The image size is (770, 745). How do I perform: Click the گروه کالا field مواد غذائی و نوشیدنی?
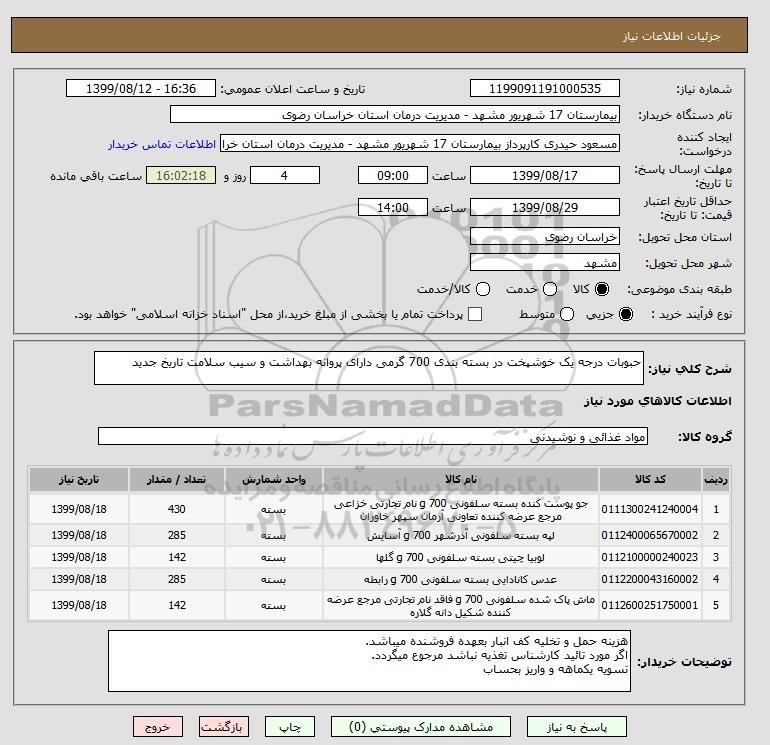[373, 436]
